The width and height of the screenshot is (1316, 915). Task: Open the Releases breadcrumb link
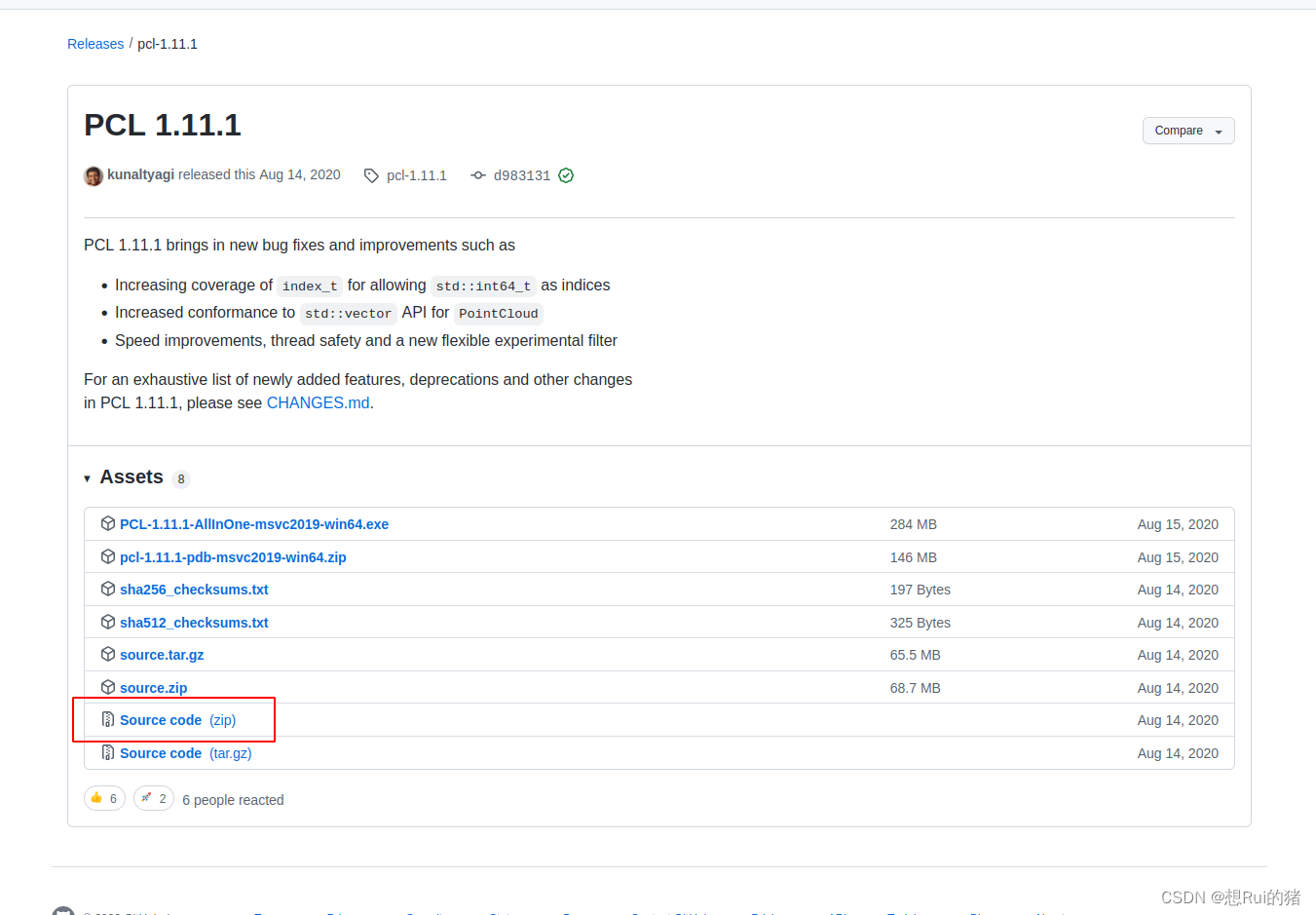(94, 43)
